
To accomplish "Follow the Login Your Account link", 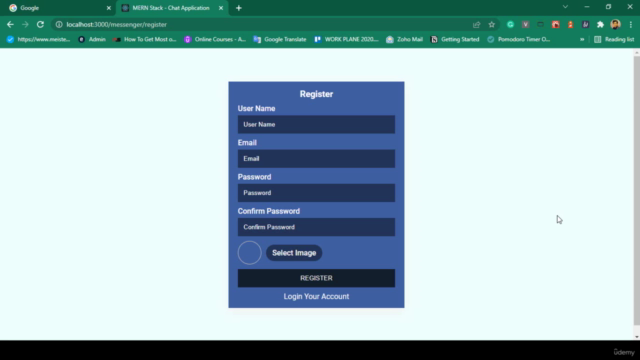I will coord(316,297).
